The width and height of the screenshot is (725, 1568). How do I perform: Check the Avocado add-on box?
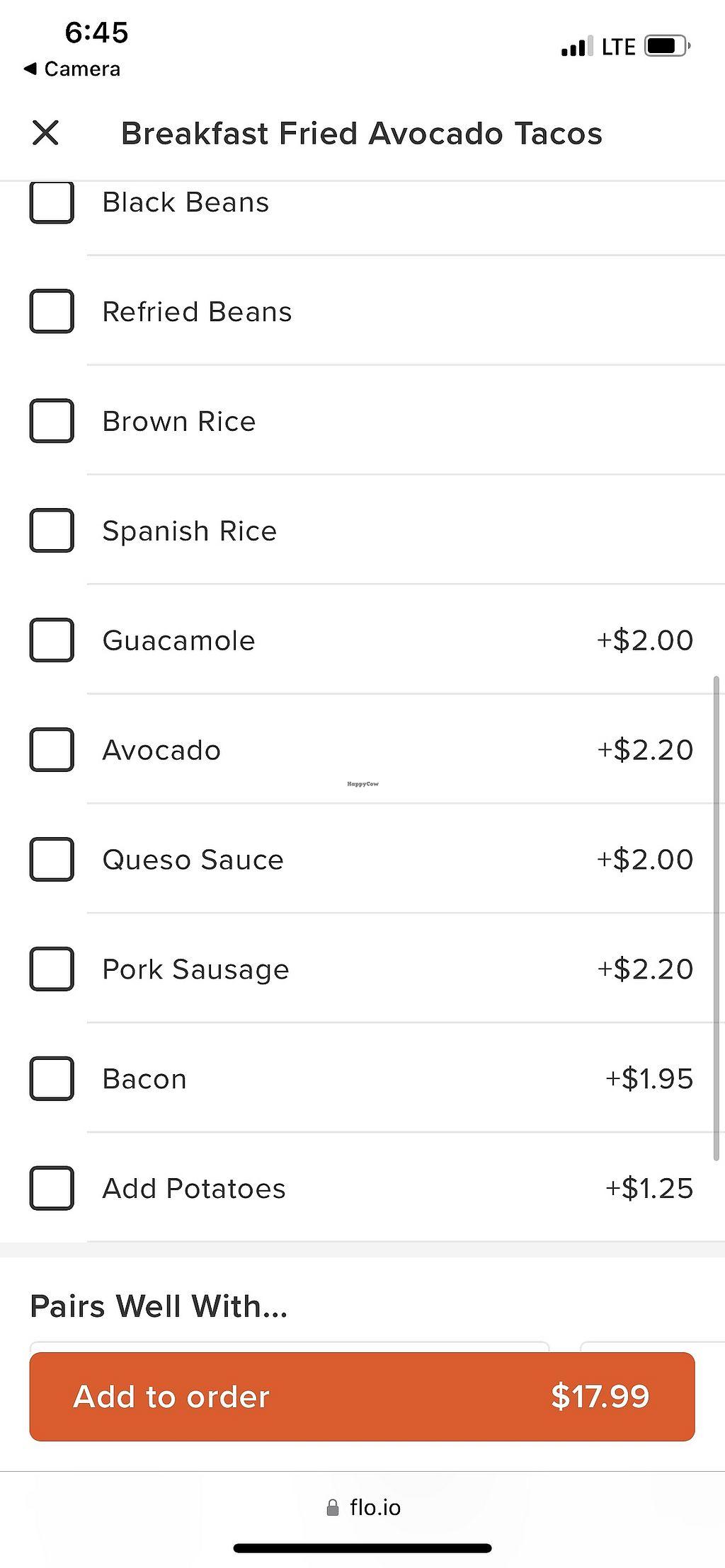coord(52,750)
